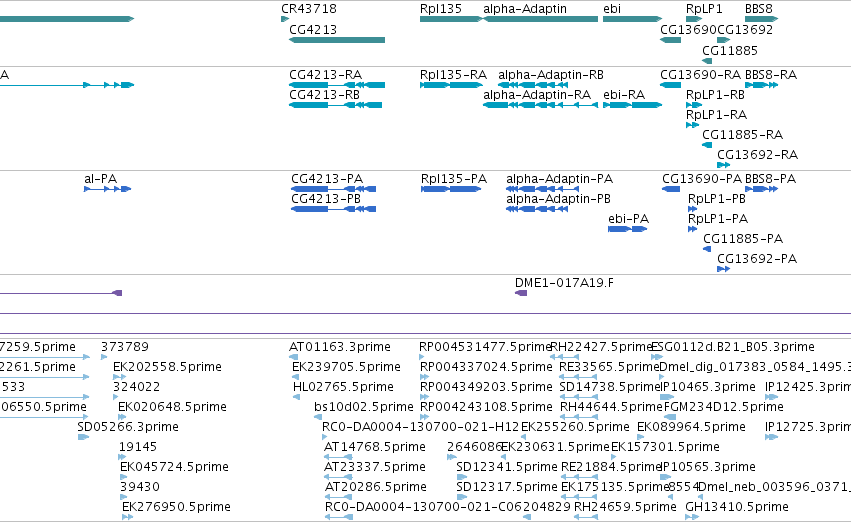
Task: Select the al-PA protein feature
Action: 107,189
